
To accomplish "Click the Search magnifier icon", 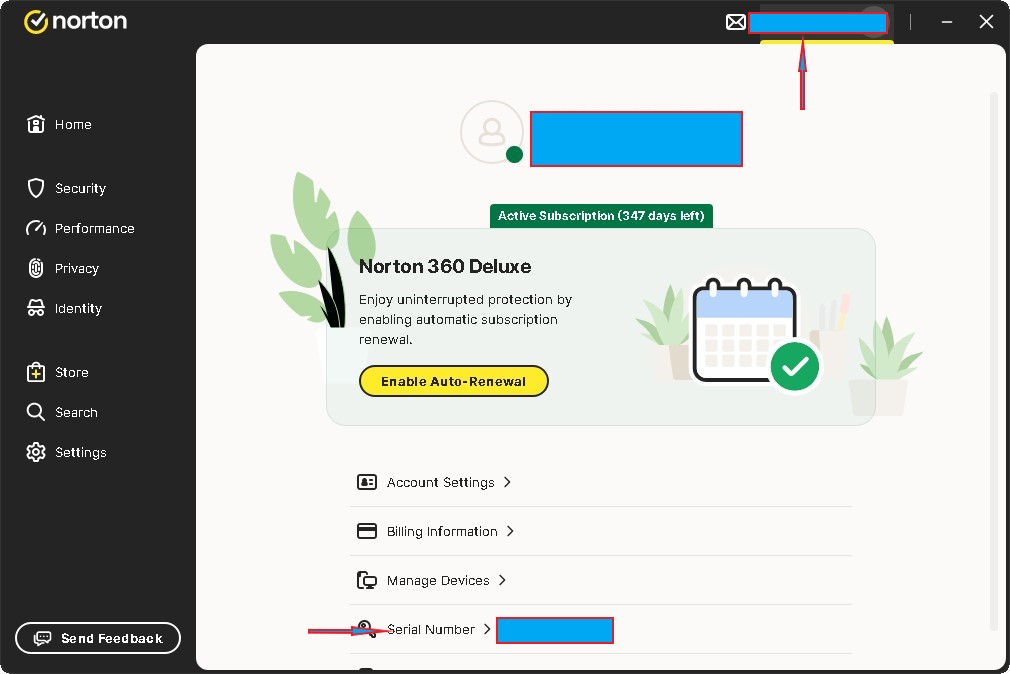I will [36, 412].
